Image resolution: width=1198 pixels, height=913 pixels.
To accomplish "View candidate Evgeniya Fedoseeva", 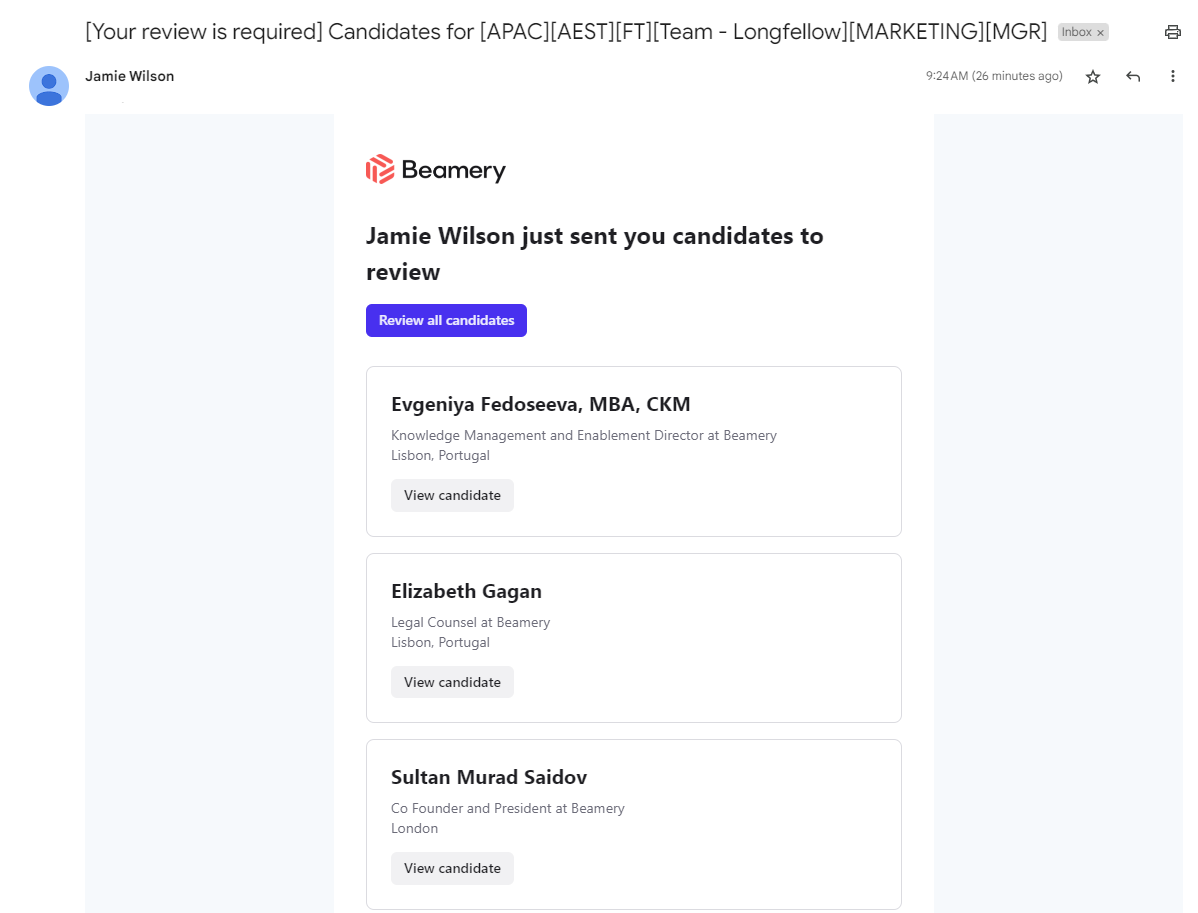I will [x=452, y=495].
